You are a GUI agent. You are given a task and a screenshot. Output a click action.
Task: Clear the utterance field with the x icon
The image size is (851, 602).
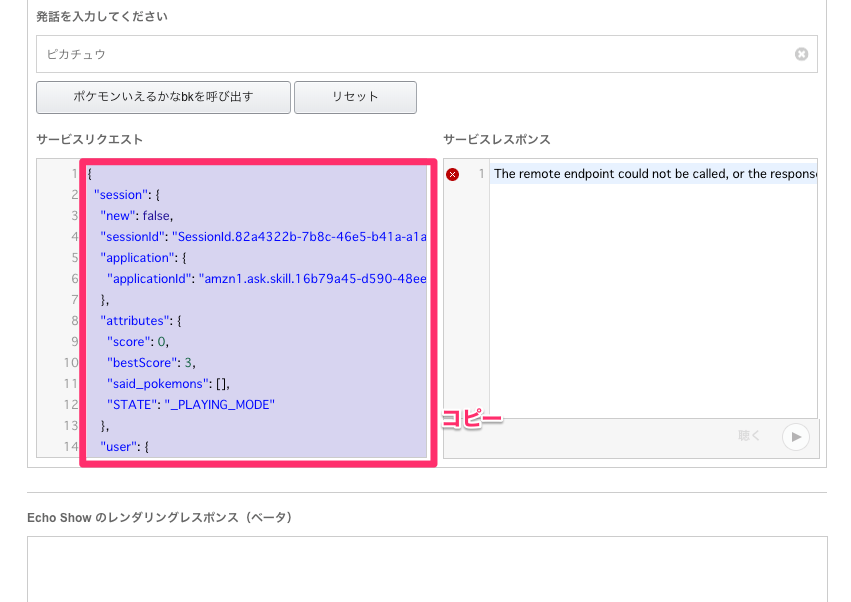click(801, 54)
